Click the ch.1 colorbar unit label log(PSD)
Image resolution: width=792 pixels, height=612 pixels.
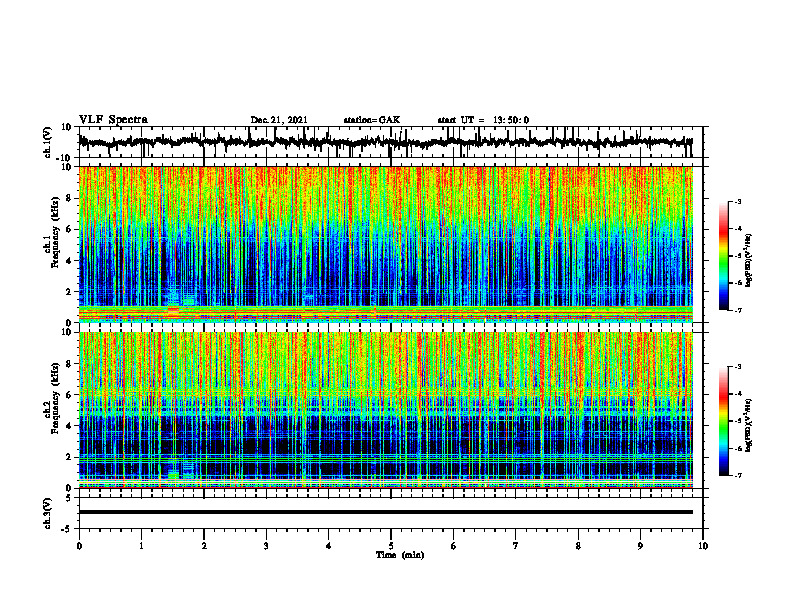pos(749,260)
